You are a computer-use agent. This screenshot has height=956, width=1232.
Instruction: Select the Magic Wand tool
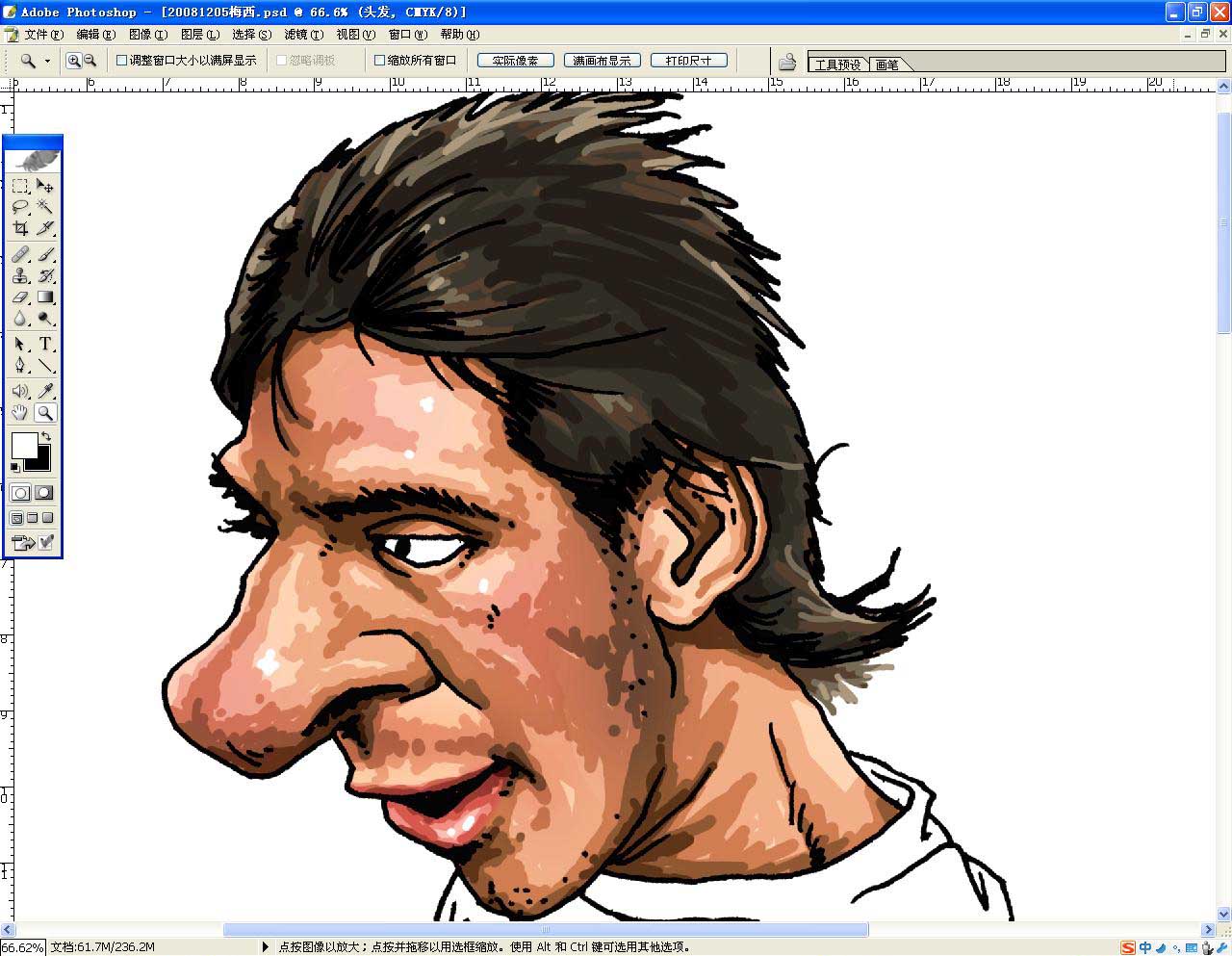click(x=45, y=207)
